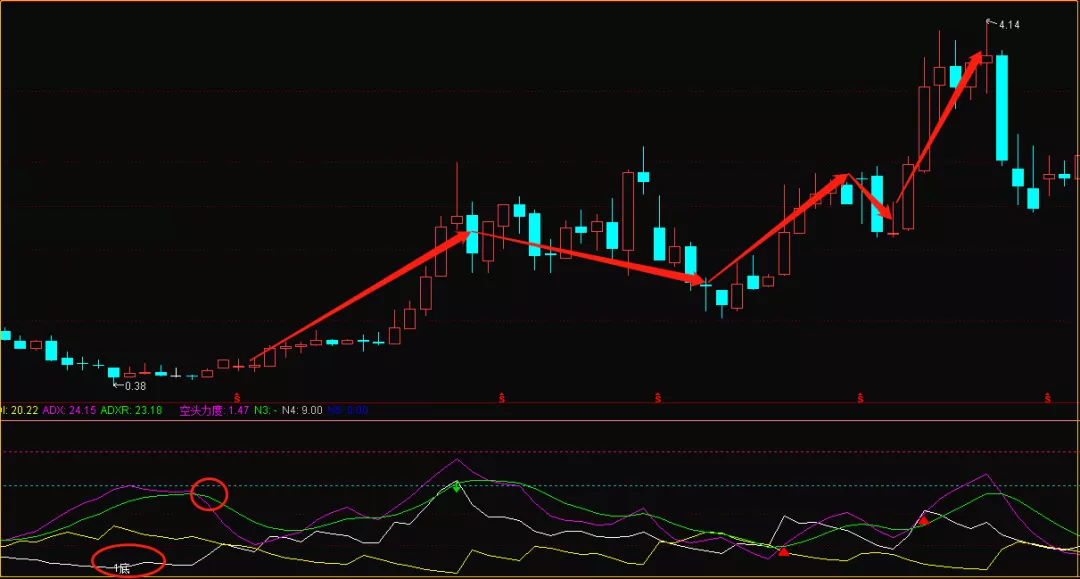The width and height of the screenshot is (1080, 579).
Task: Select the ADXR: 23.18 indicator readout
Action: (x=131, y=410)
